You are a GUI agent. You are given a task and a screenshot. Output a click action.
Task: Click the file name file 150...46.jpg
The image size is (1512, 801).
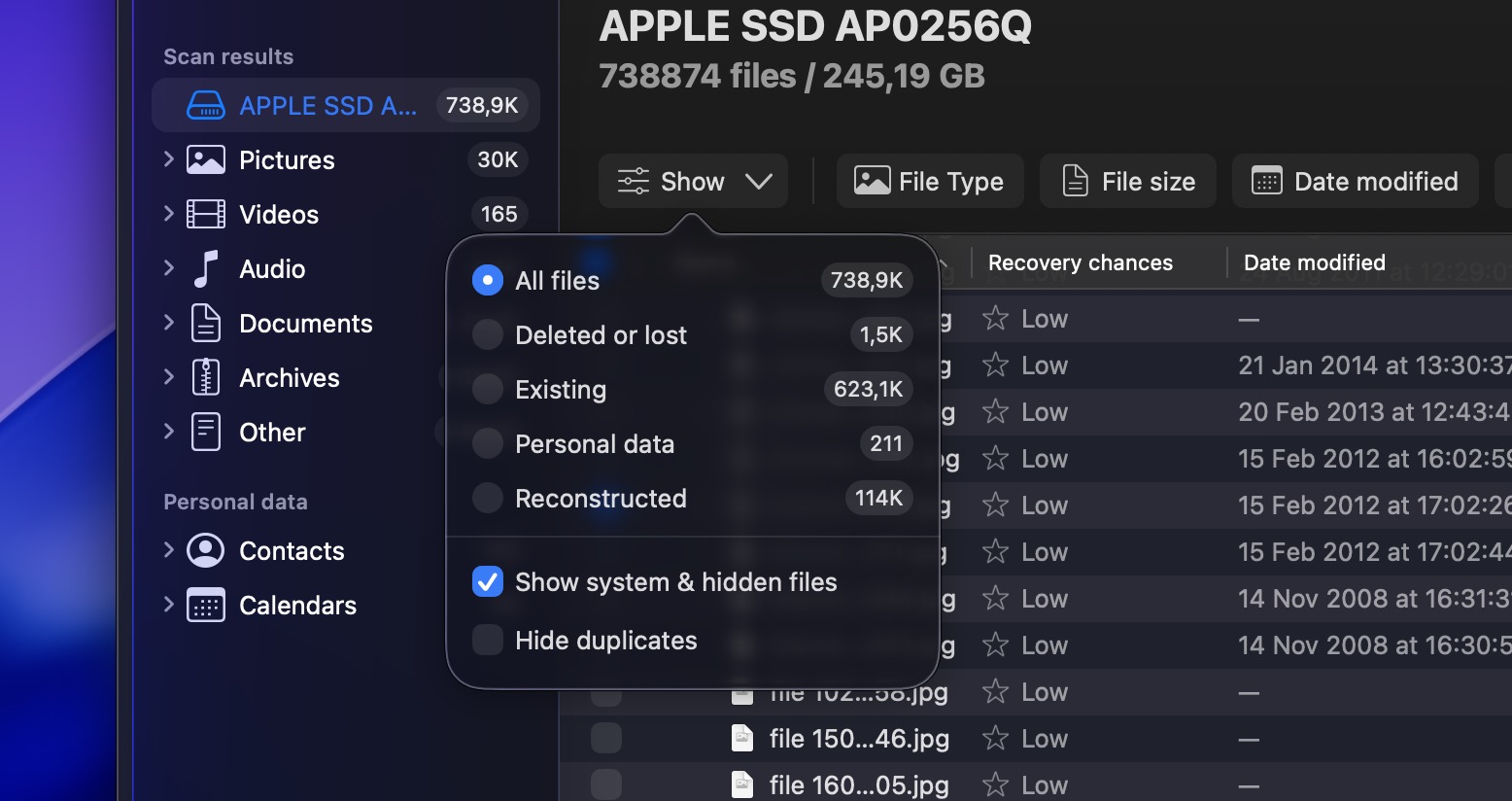[859, 739]
